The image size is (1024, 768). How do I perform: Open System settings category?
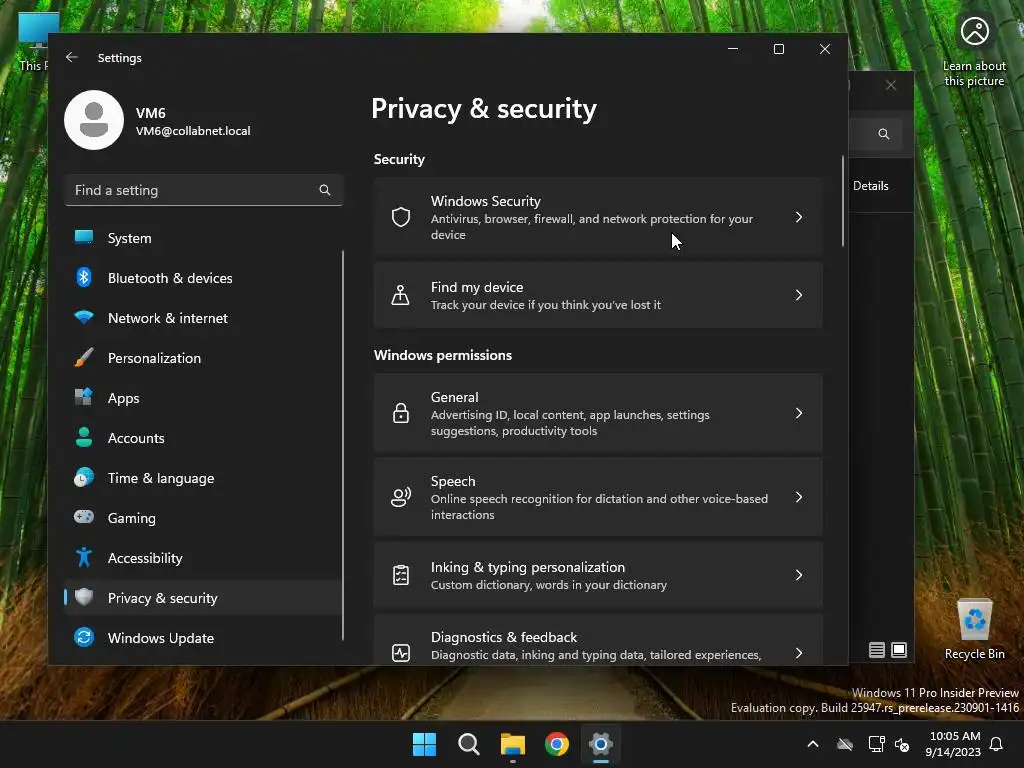pos(202,238)
